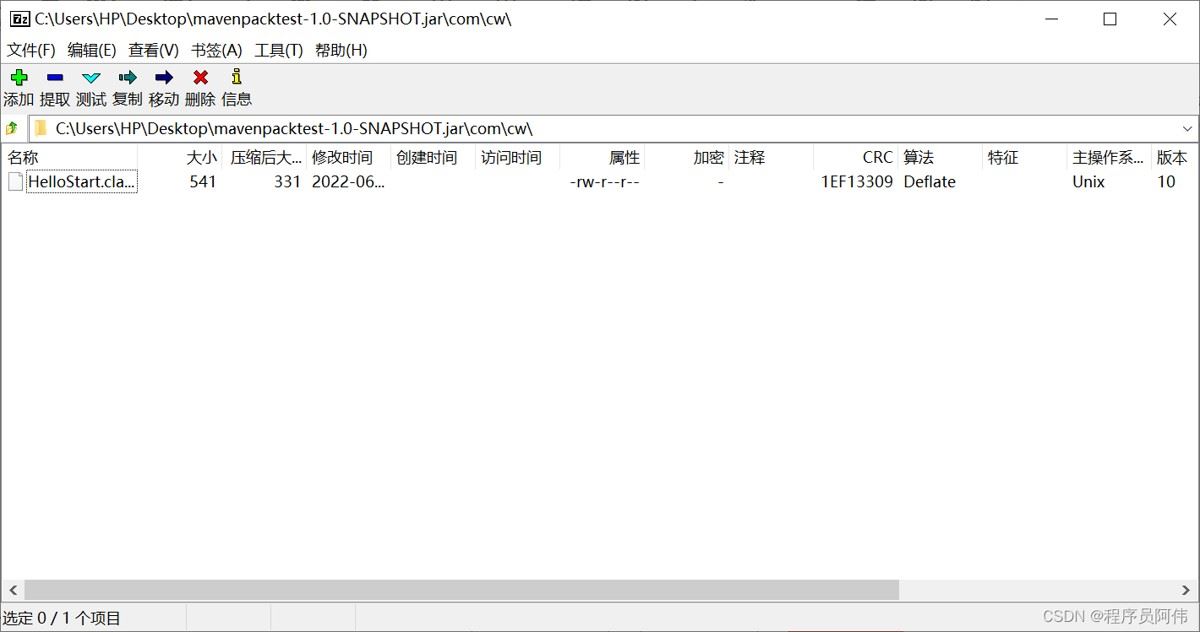The height and width of the screenshot is (632, 1200).
Task: Click the Move (移动) arrow icon
Action: coord(164,78)
